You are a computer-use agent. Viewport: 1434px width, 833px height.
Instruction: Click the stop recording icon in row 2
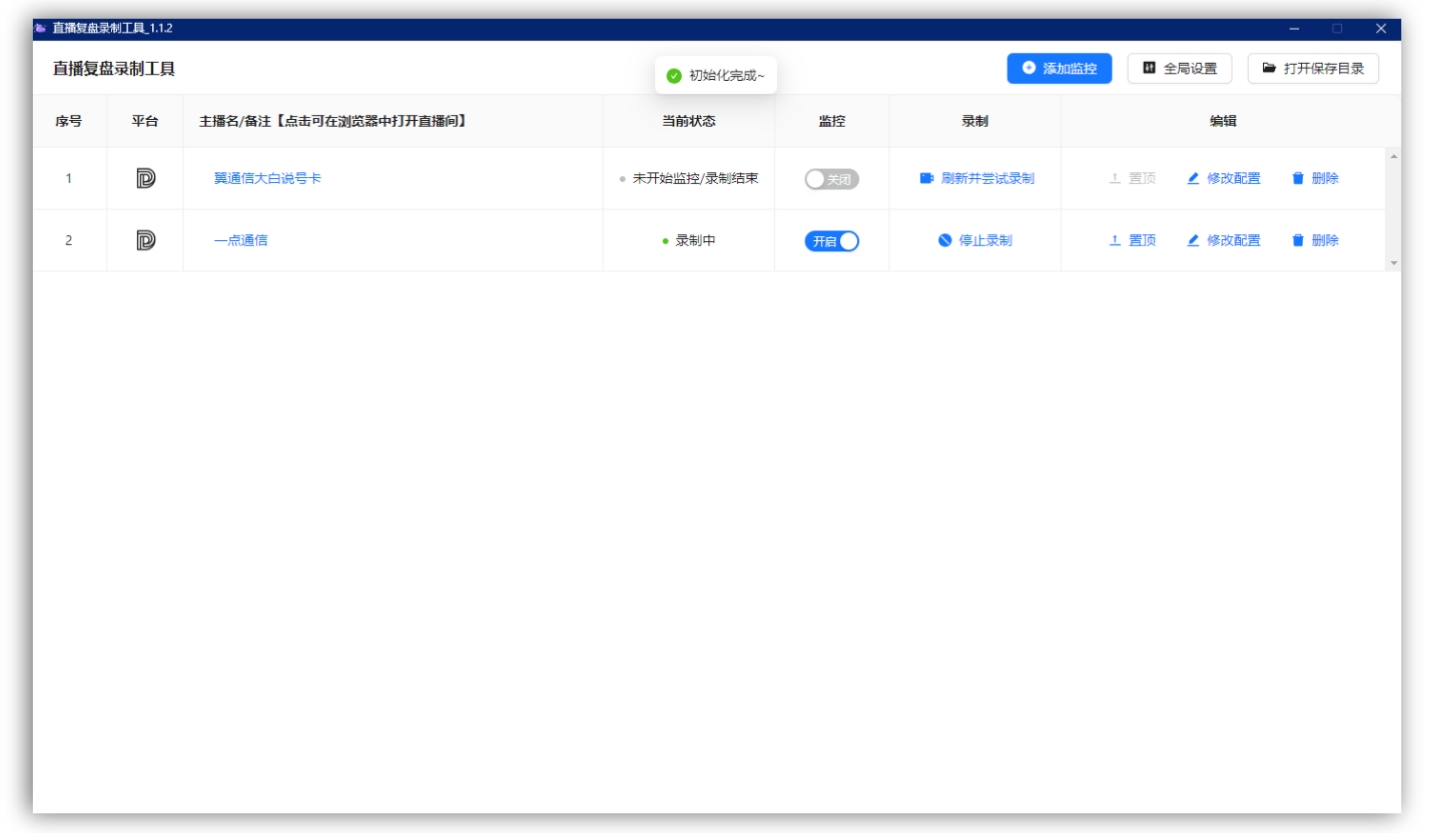[x=944, y=240]
